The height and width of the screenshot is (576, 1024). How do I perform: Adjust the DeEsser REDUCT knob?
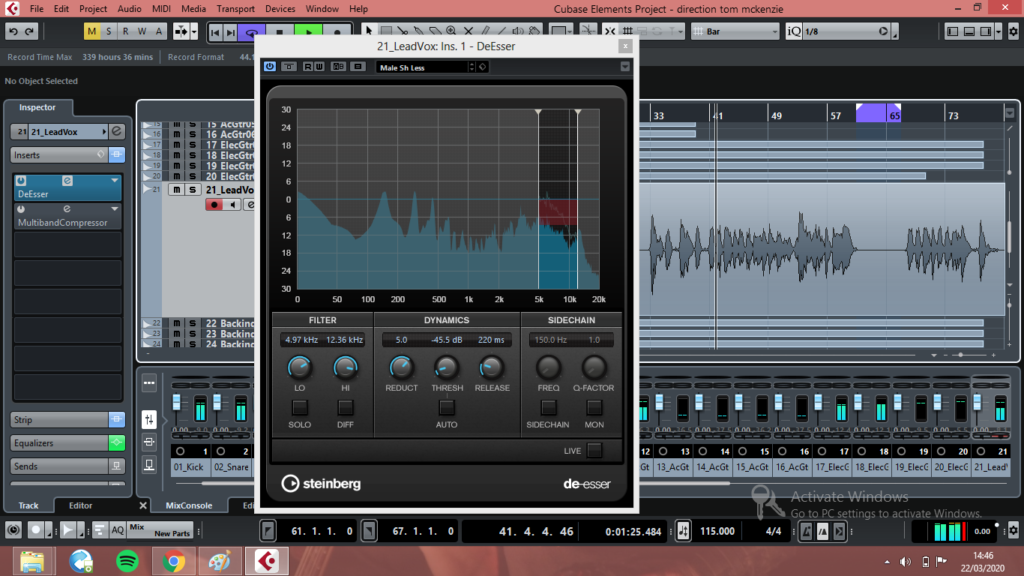(401, 368)
